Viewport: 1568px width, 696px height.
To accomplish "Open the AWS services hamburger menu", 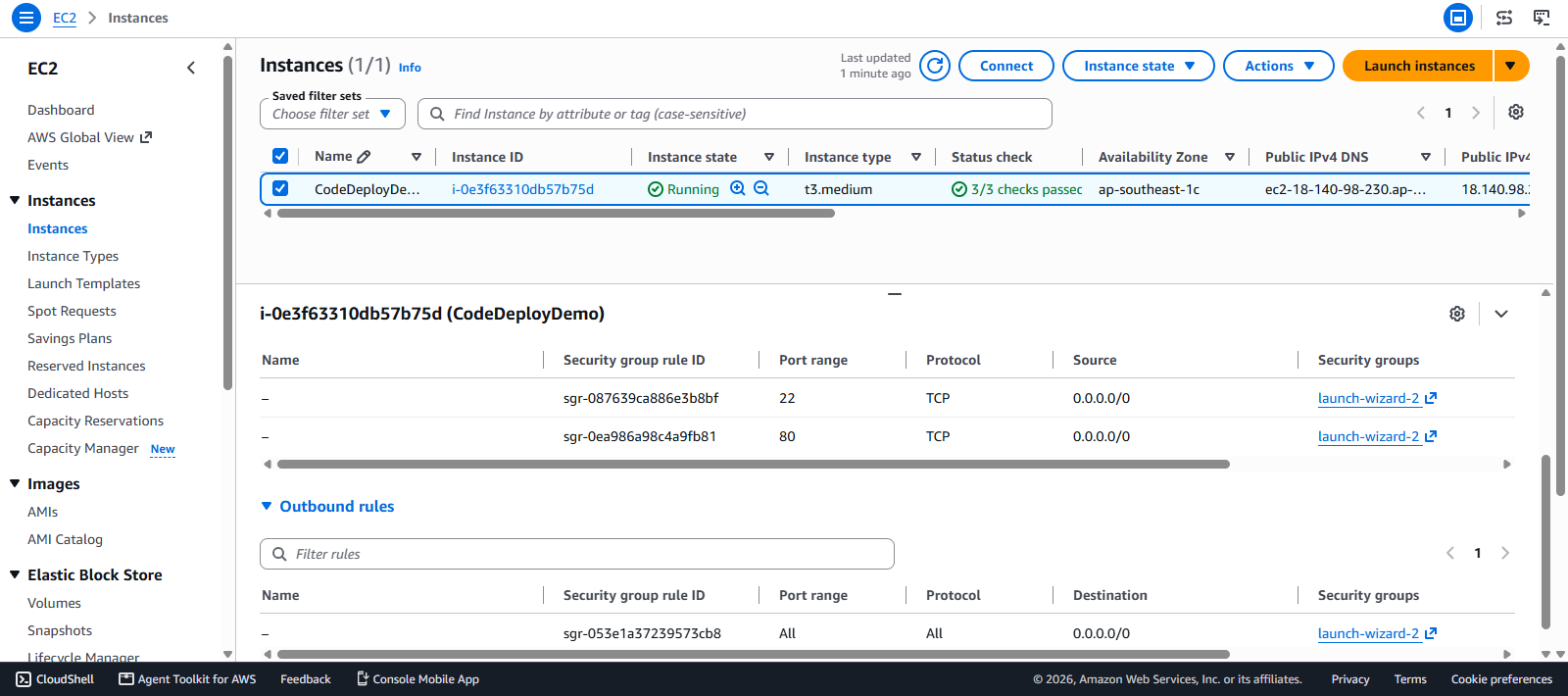I will coord(26,18).
